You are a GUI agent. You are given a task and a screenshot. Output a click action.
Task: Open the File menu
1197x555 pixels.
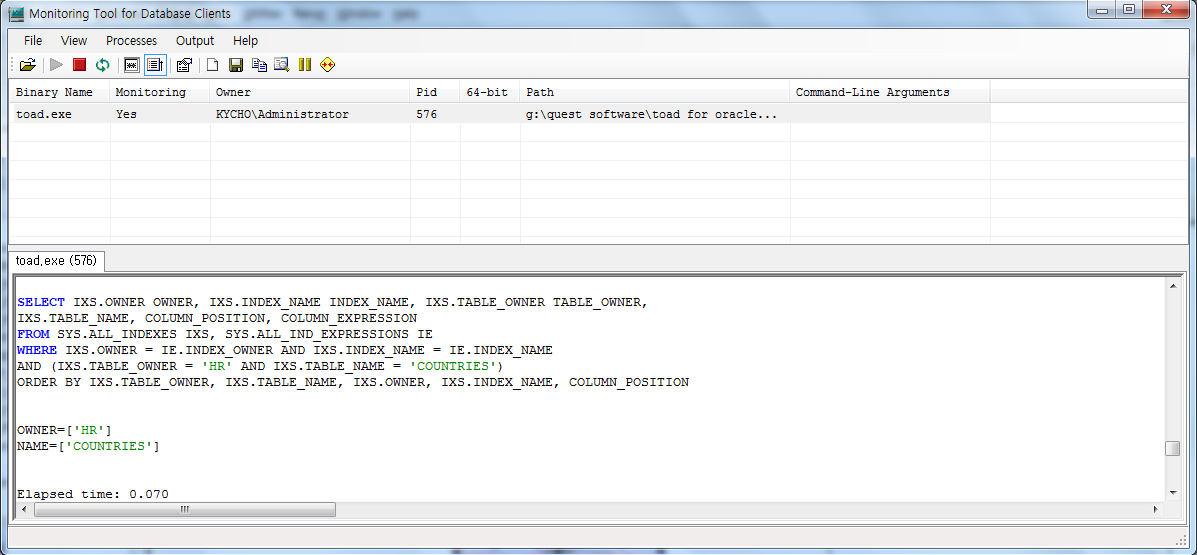33,41
